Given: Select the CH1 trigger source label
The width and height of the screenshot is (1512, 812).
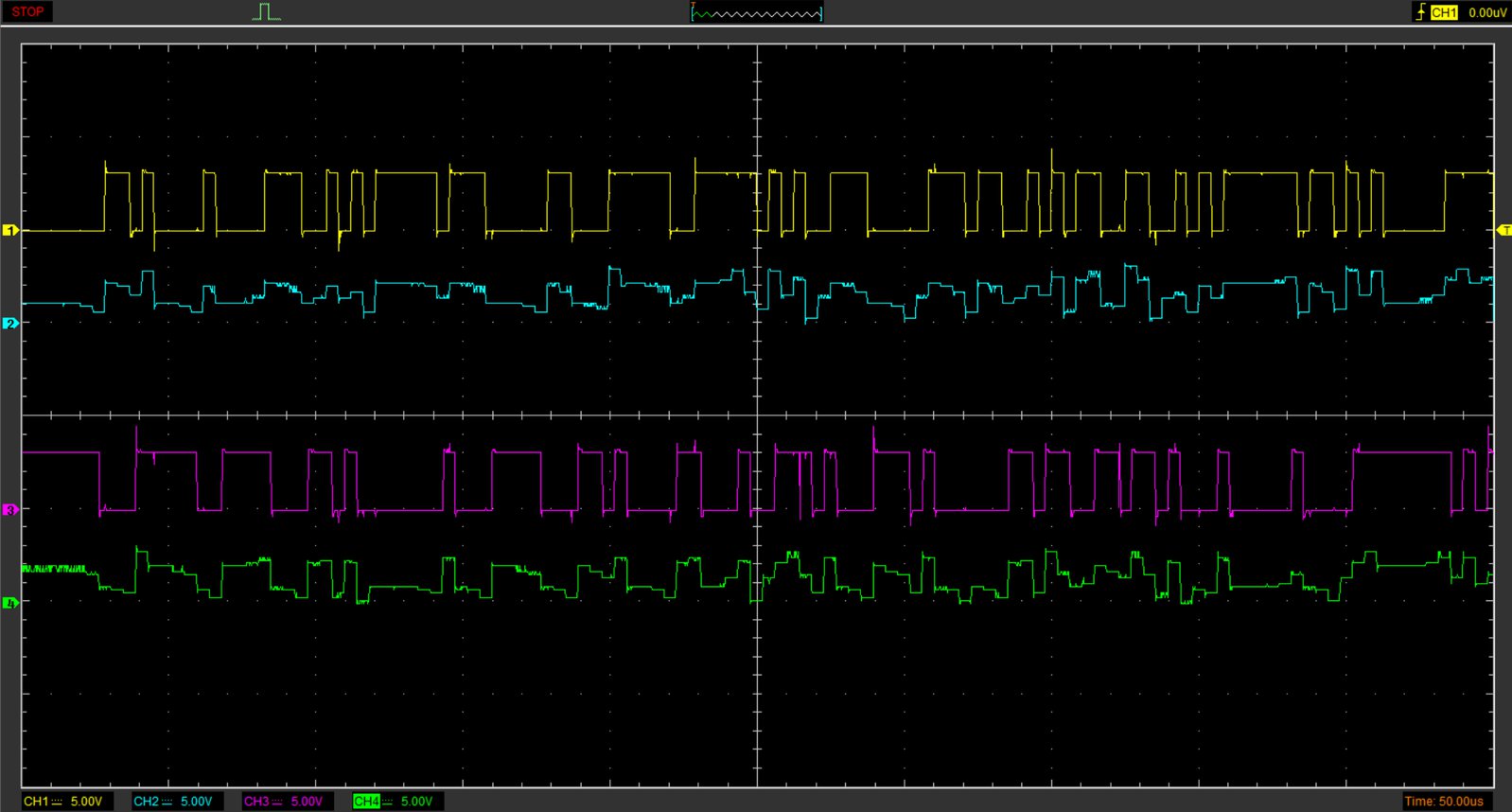Looking at the screenshot, I should [1444, 12].
